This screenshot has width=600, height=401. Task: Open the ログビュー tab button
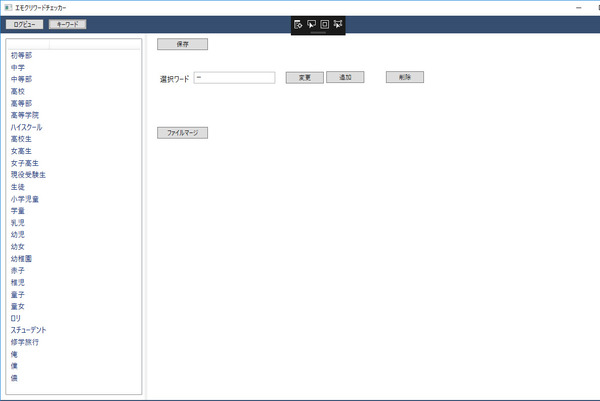pos(24,24)
